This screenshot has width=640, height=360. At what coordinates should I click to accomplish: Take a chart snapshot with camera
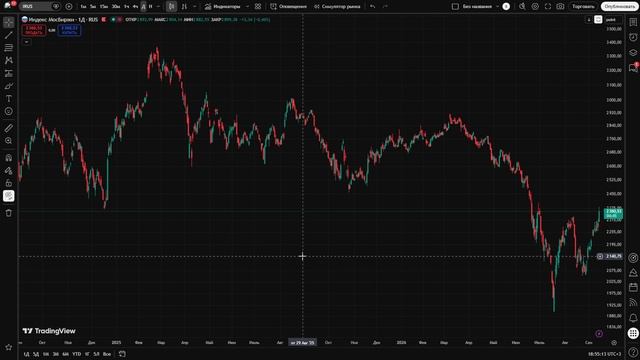click(x=560, y=7)
